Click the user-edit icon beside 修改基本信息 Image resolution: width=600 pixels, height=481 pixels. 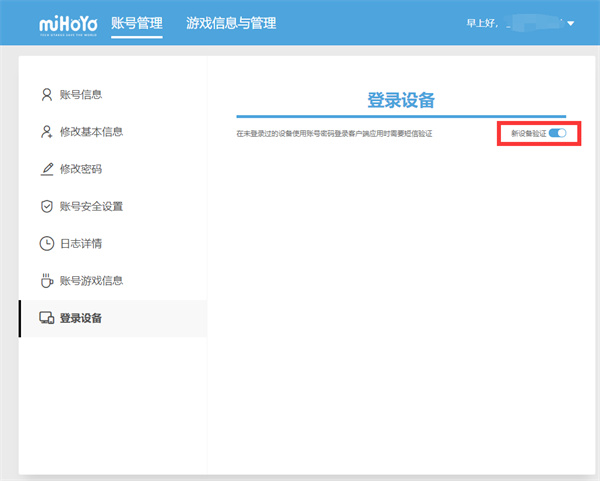pos(46,132)
